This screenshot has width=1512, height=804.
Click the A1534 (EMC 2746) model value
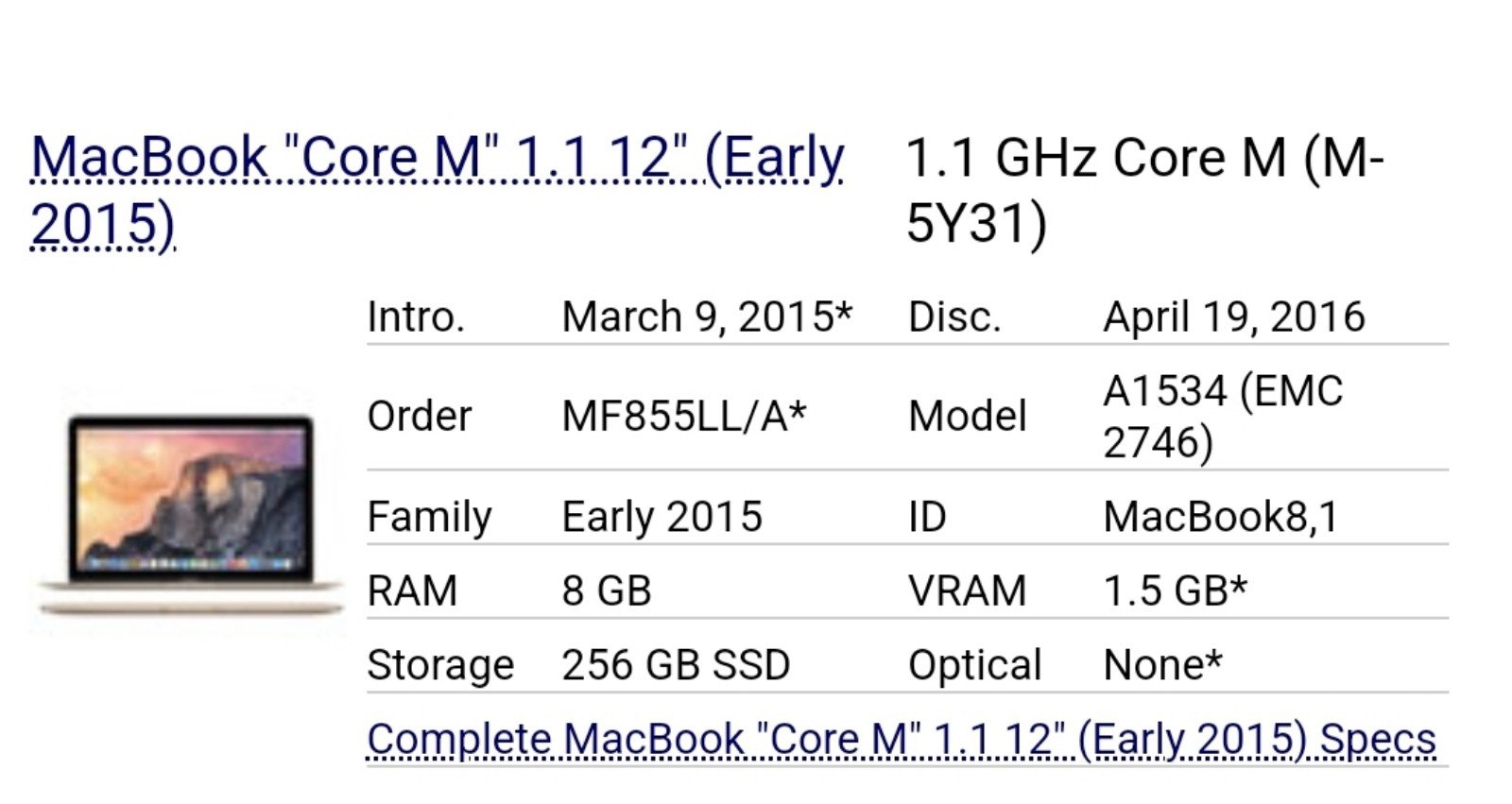pyautogui.click(x=1223, y=416)
